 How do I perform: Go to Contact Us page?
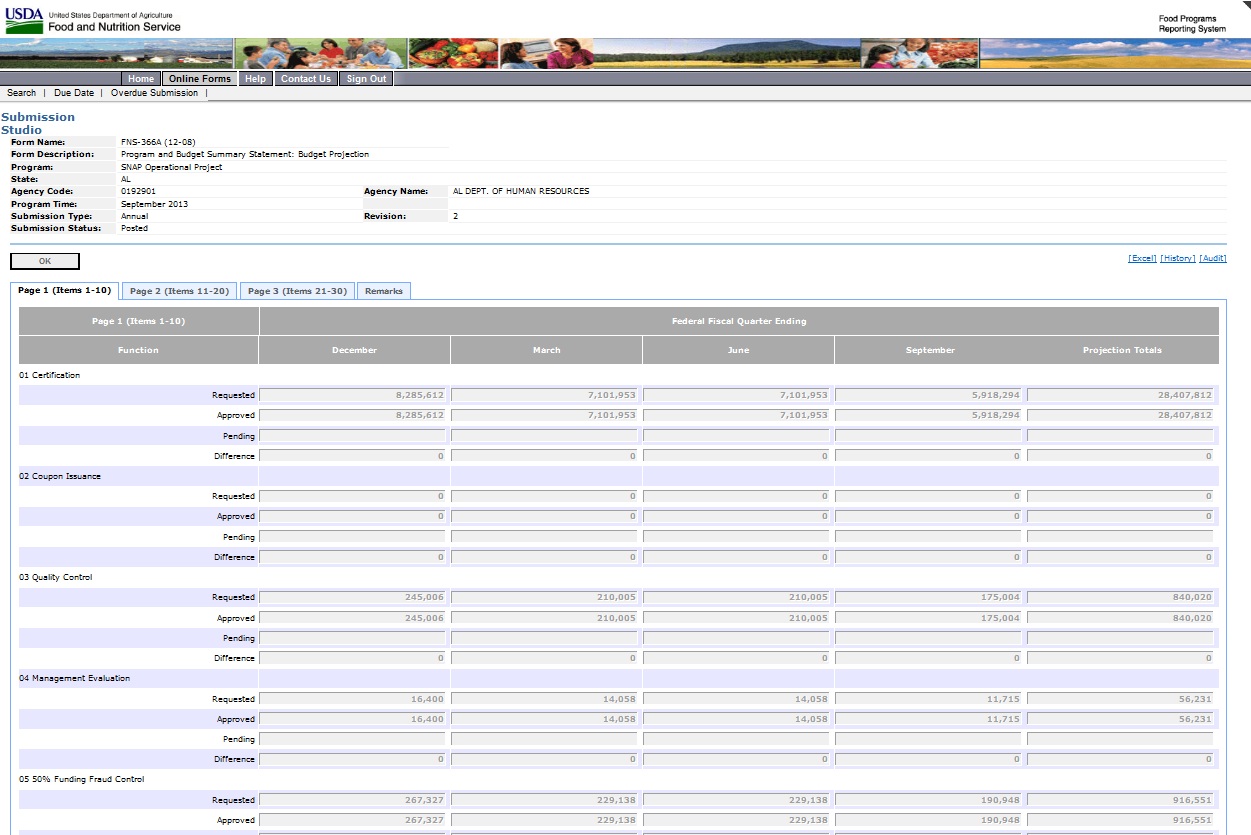point(305,79)
